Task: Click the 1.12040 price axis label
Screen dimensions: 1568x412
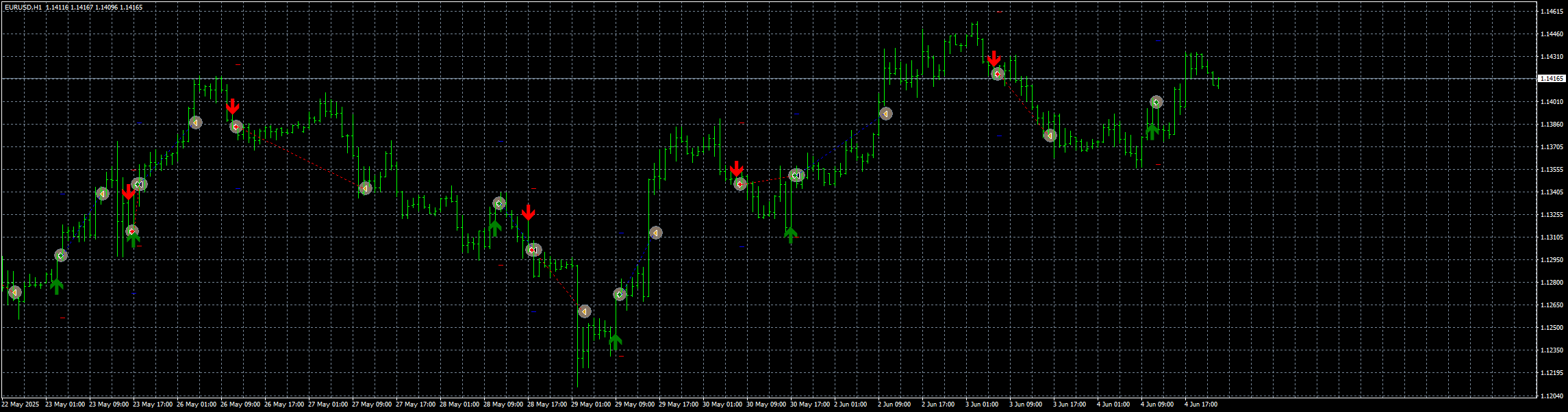Action: (x=1551, y=396)
